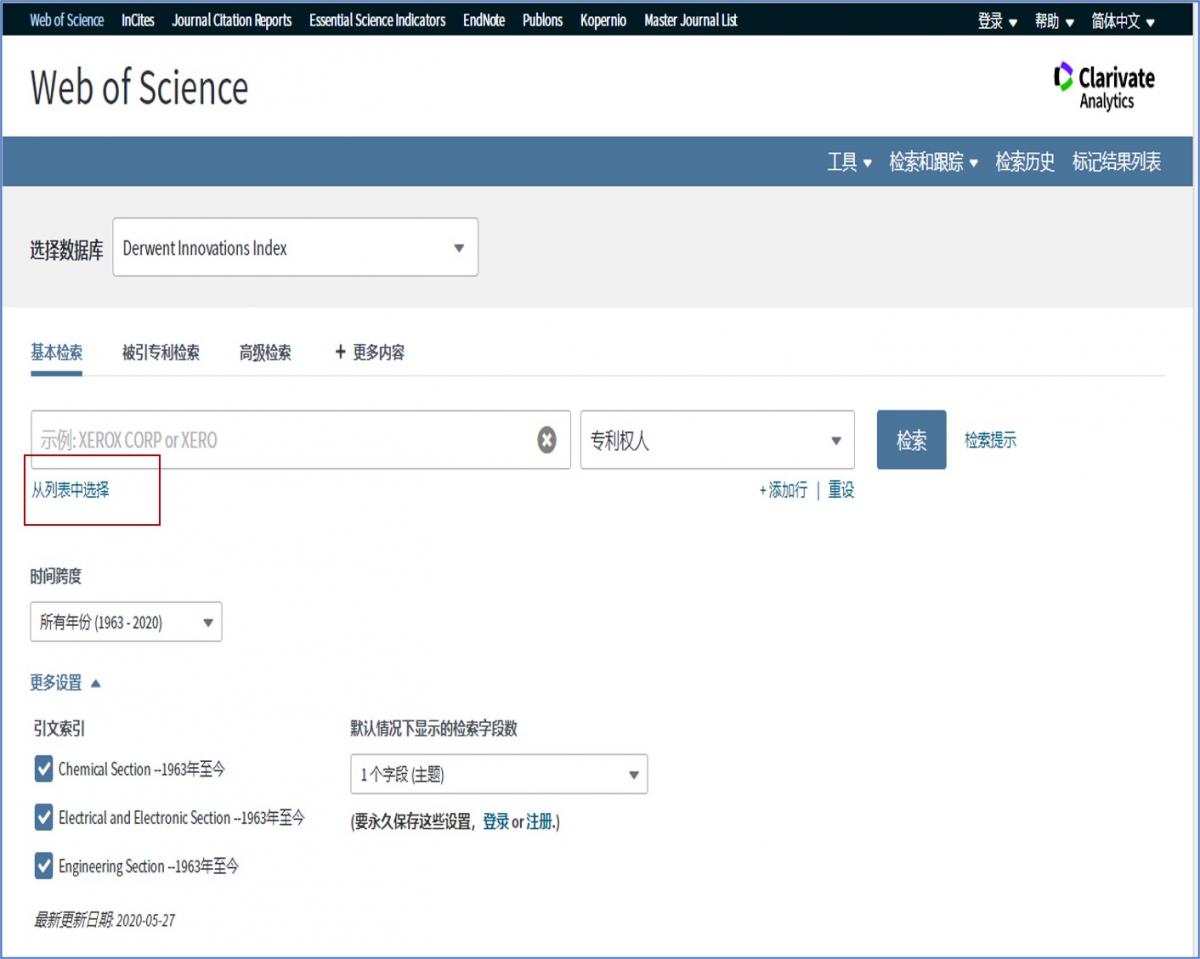Screen dimensions: 1200x959
Task: Open the 1个字段 (主题) dropdown
Action: [x=499, y=774]
